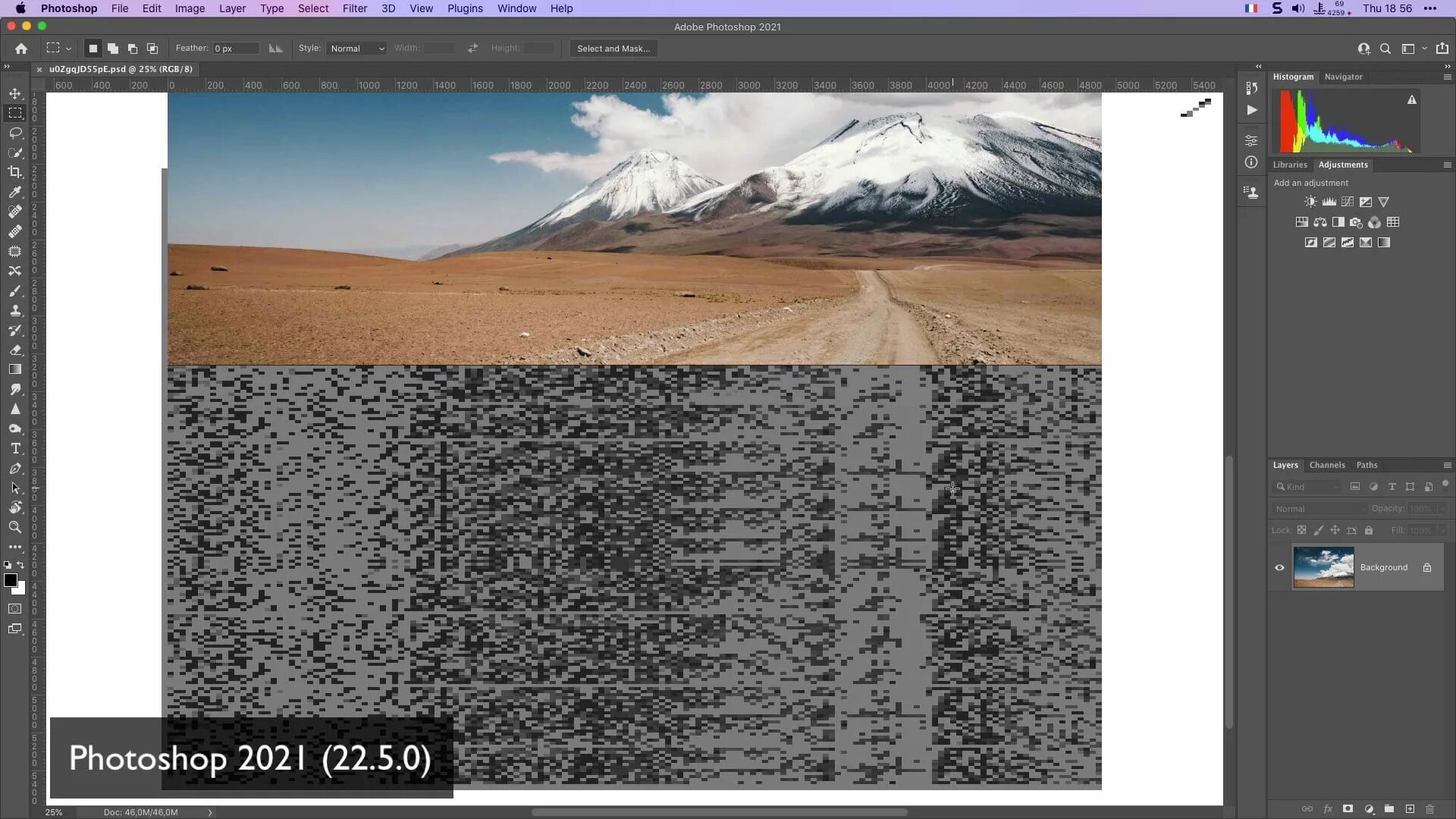
Task: Add a Curves adjustment
Action: [1347, 202]
